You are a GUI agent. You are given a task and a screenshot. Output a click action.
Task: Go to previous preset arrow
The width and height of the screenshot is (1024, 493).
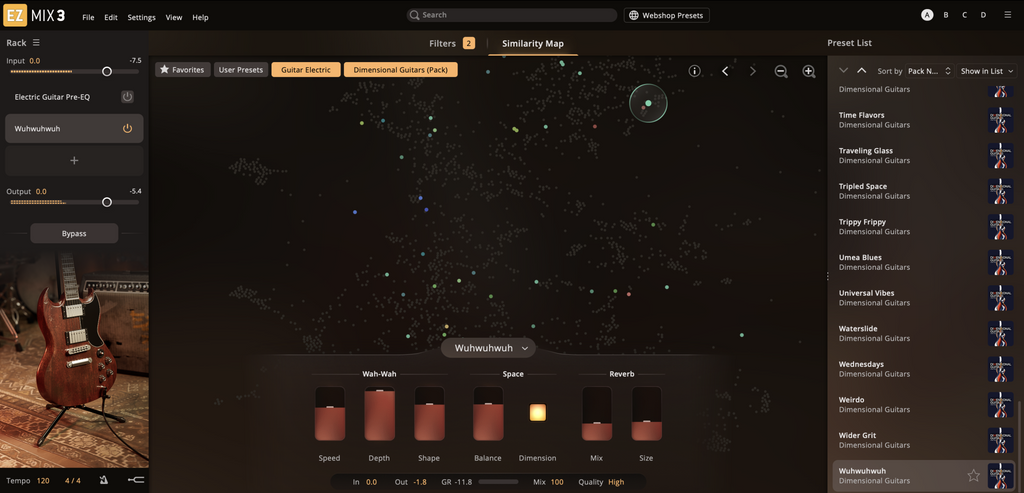725,71
